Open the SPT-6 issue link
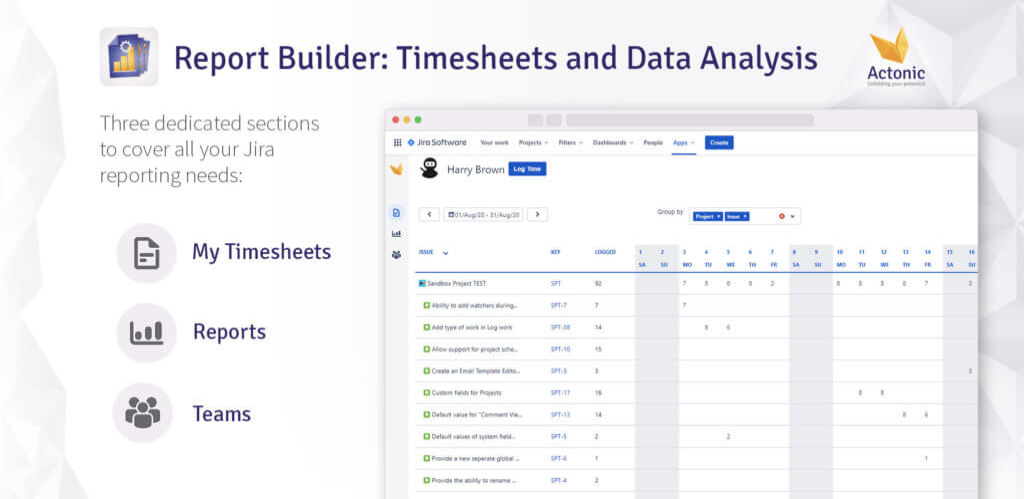Image resolution: width=1024 pixels, height=499 pixels. (558, 459)
